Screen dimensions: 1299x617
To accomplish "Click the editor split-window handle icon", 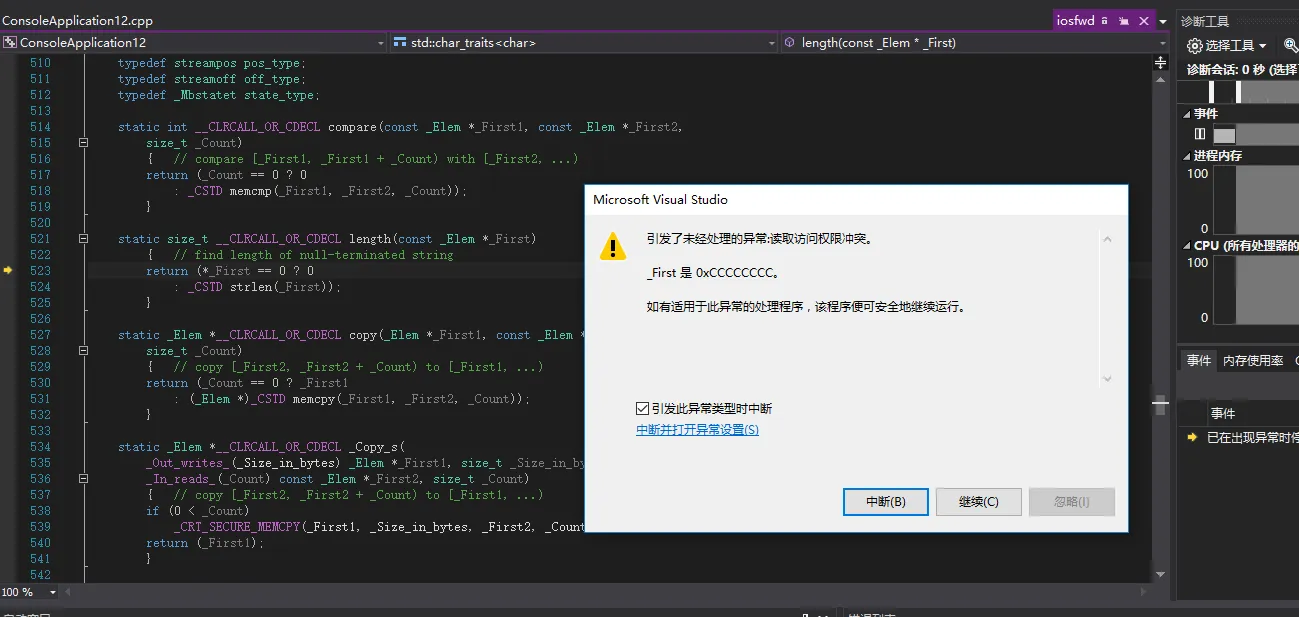I will click(1160, 62).
